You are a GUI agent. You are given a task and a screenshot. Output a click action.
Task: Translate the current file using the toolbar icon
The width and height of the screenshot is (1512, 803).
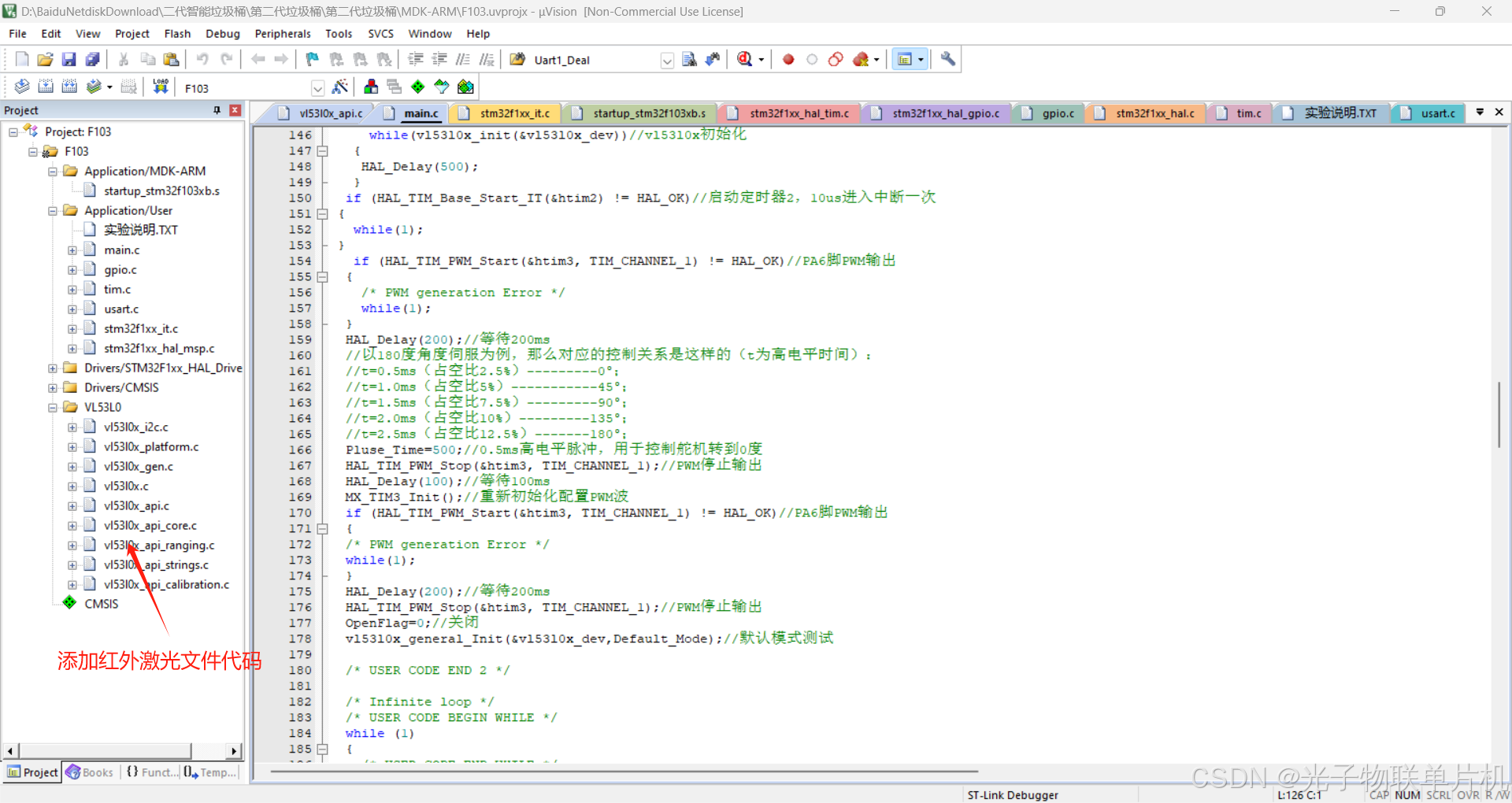(22, 87)
